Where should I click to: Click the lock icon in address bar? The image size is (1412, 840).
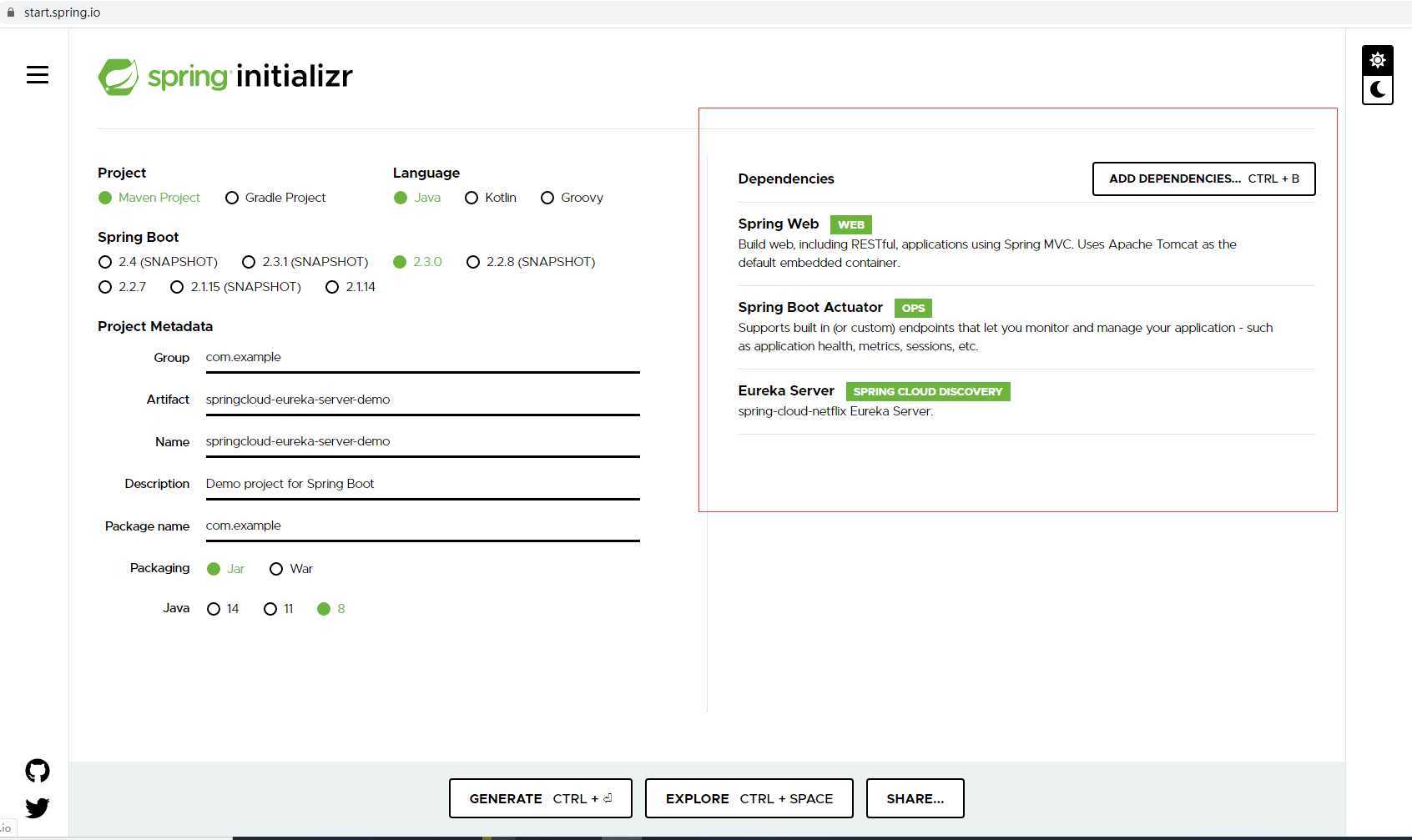pos(10,13)
